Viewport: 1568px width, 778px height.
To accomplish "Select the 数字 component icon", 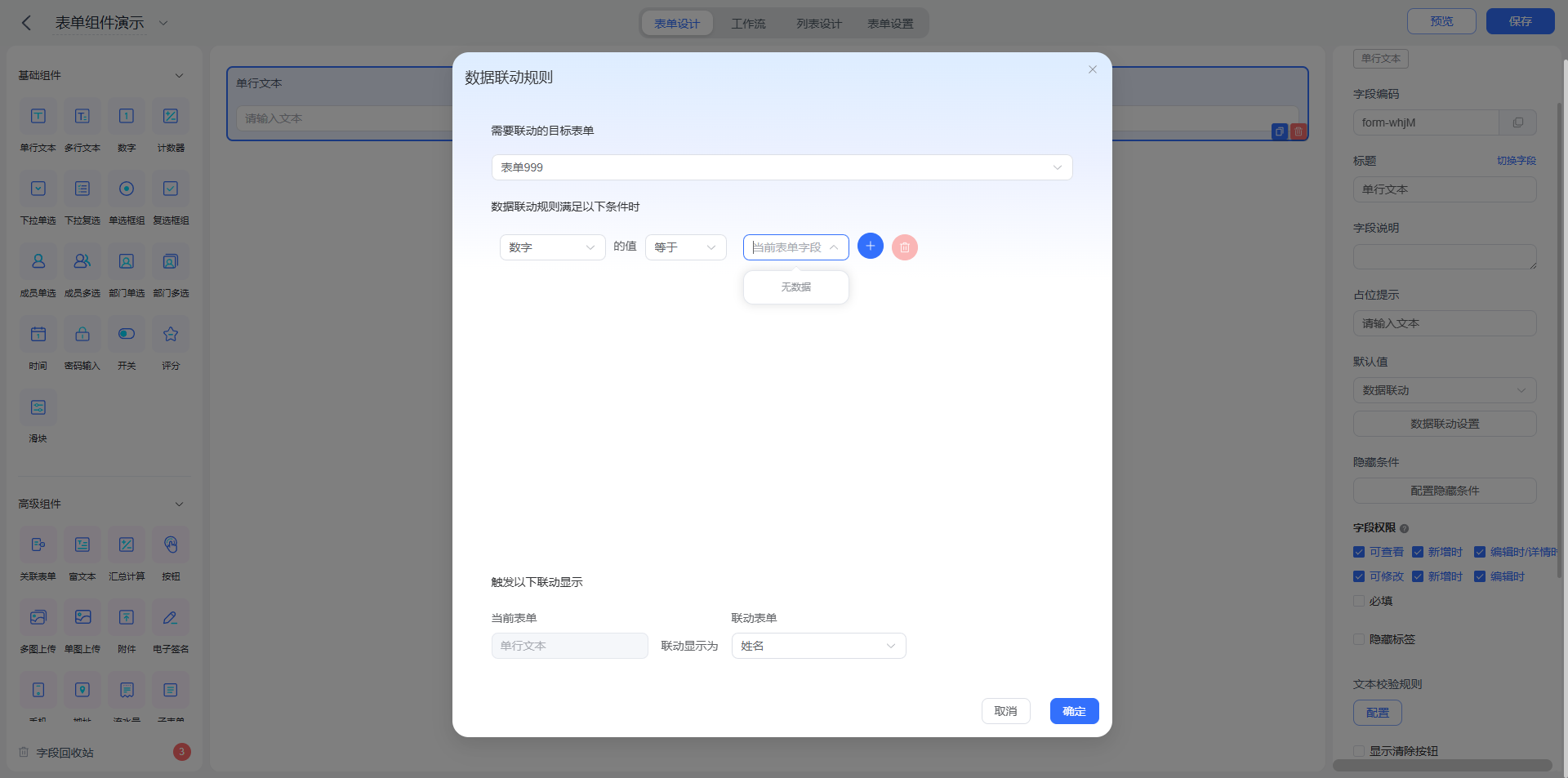I will [x=127, y=116].
